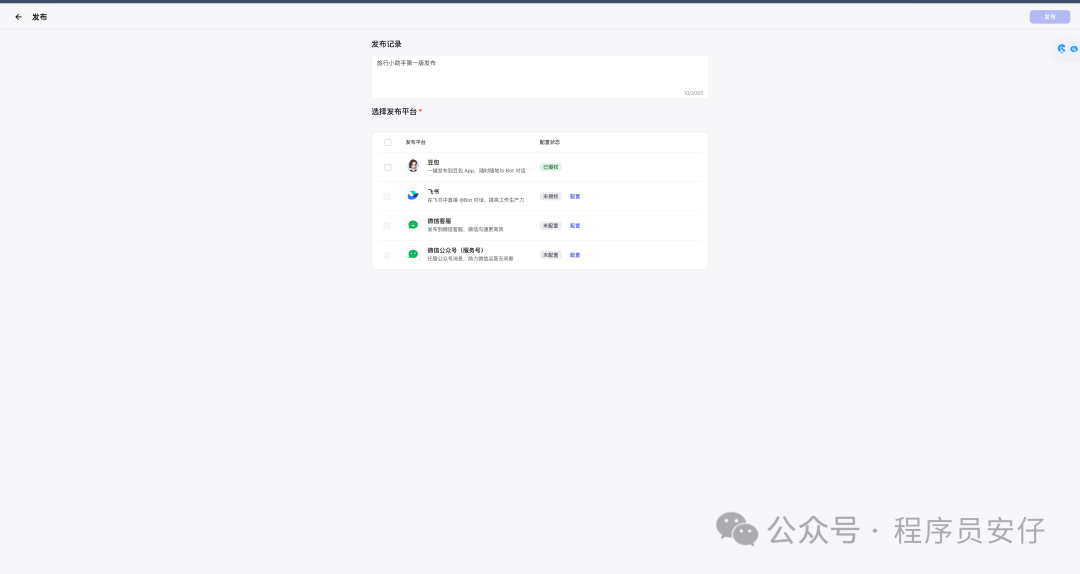Click the 豆包 avatar icon
This screenshot has width=1080, height=574.
click(413, 166)
